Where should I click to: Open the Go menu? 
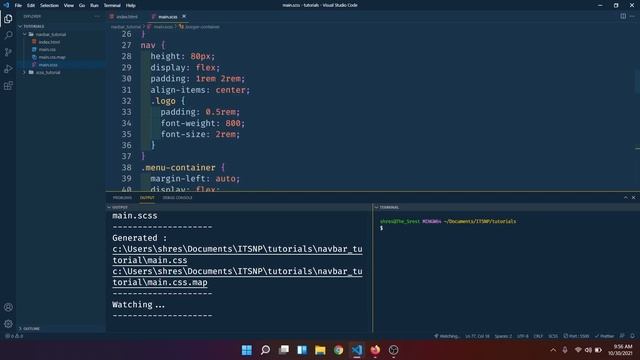tap(82, 5)
